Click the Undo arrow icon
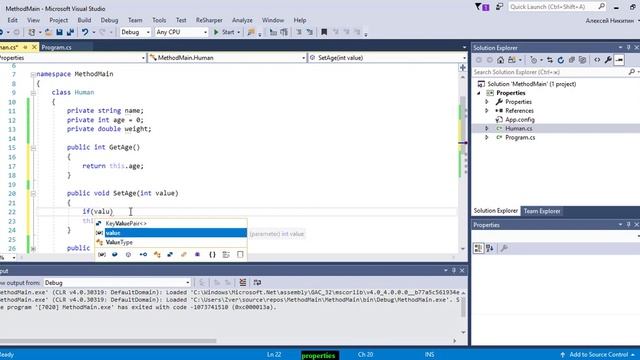Screen dimensions: 640x360 tap(85, 32)
